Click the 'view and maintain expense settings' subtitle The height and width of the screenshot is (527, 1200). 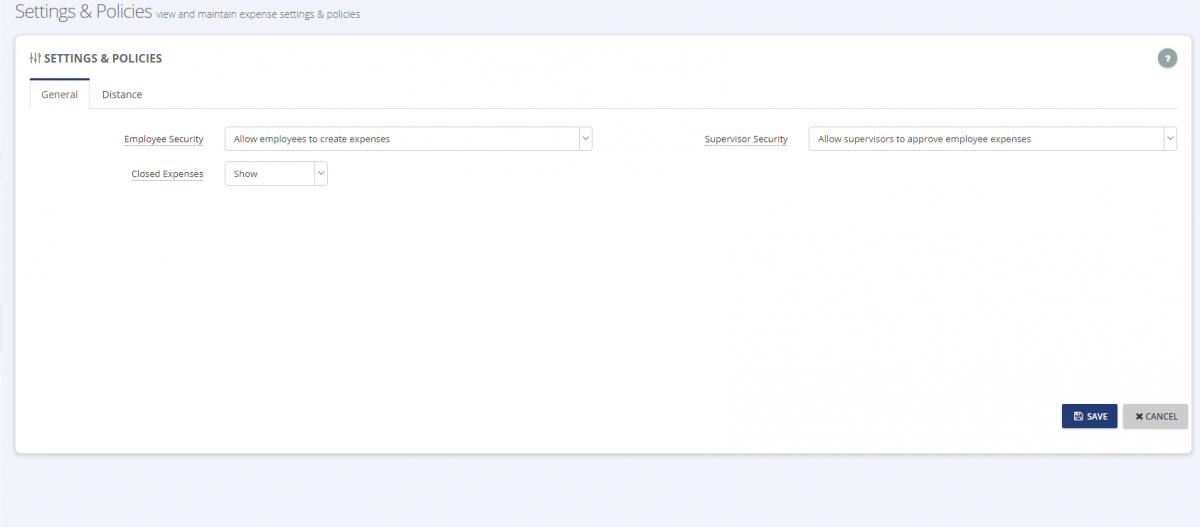click(x=258, y=15)
